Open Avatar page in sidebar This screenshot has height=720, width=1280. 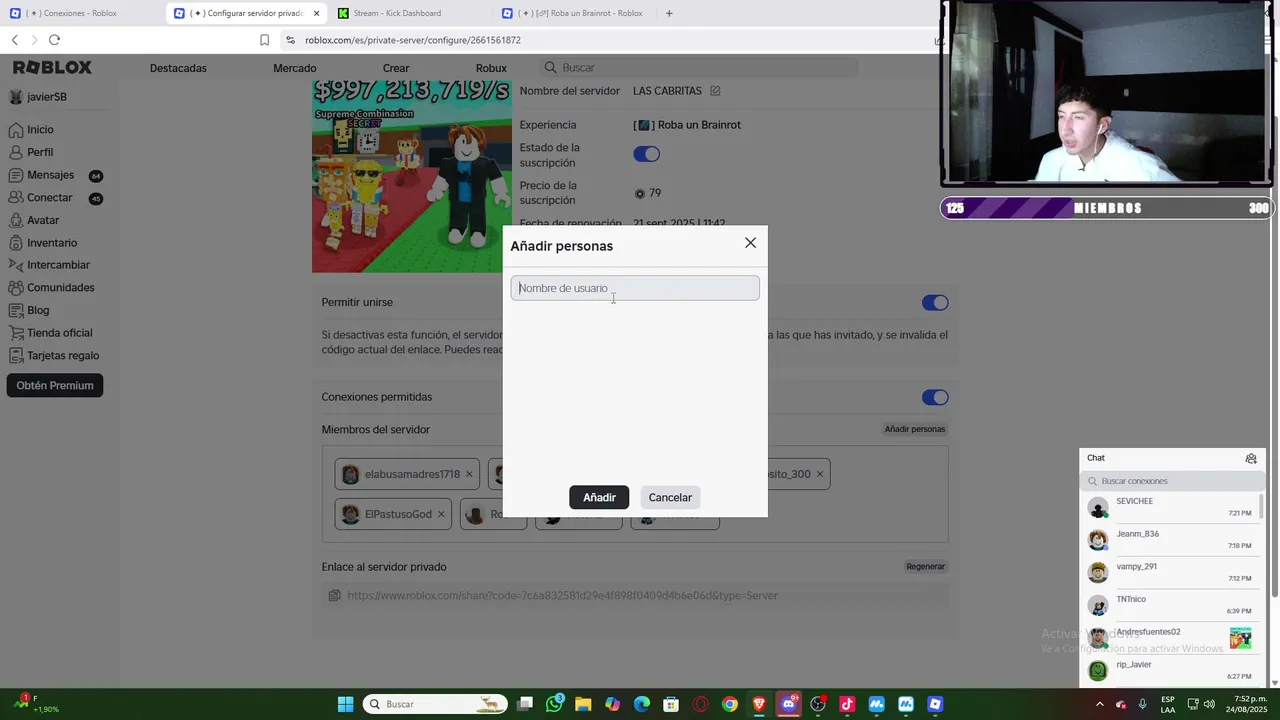(x=43, y=220)
